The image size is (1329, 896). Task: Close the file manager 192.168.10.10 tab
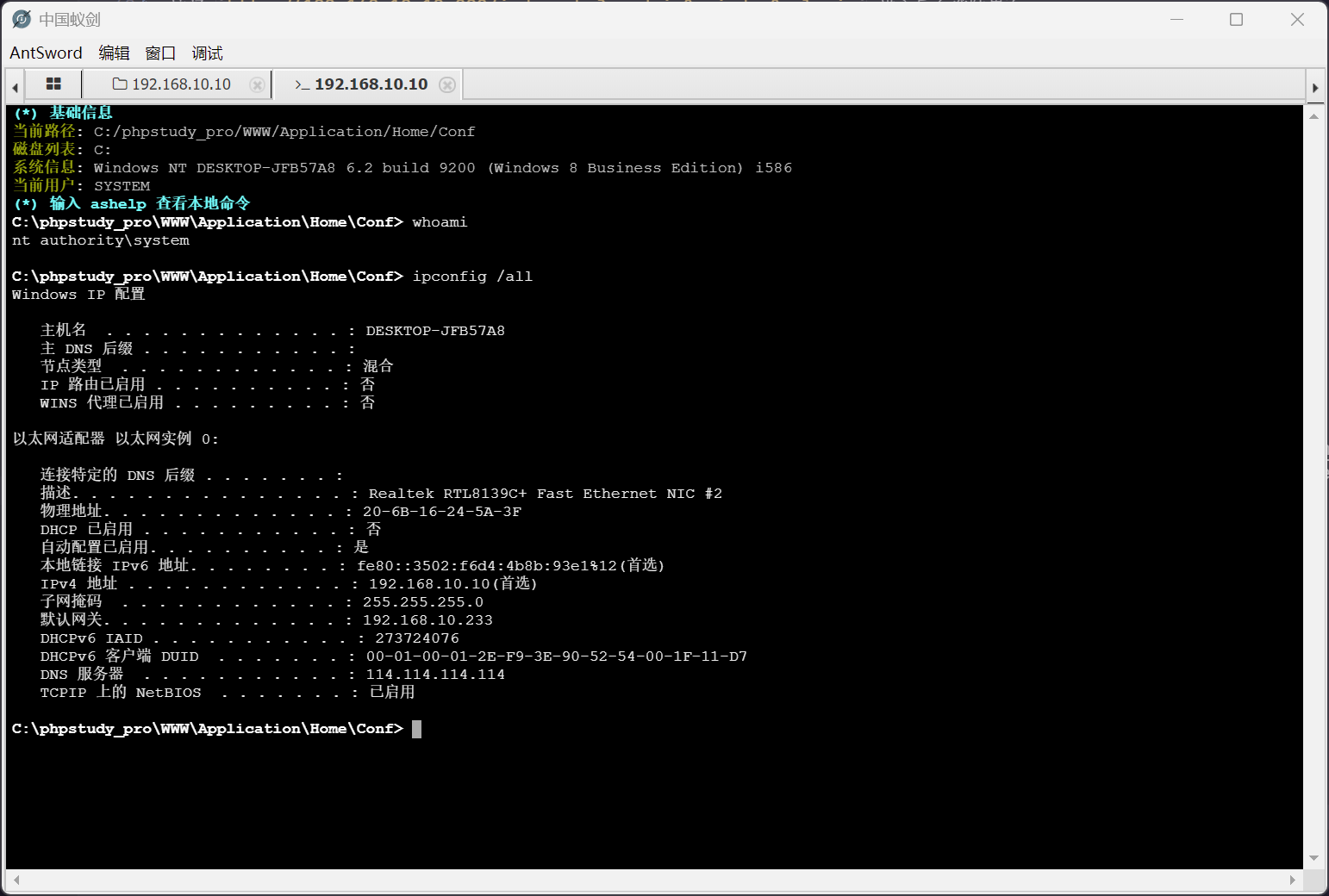[257, 84]
